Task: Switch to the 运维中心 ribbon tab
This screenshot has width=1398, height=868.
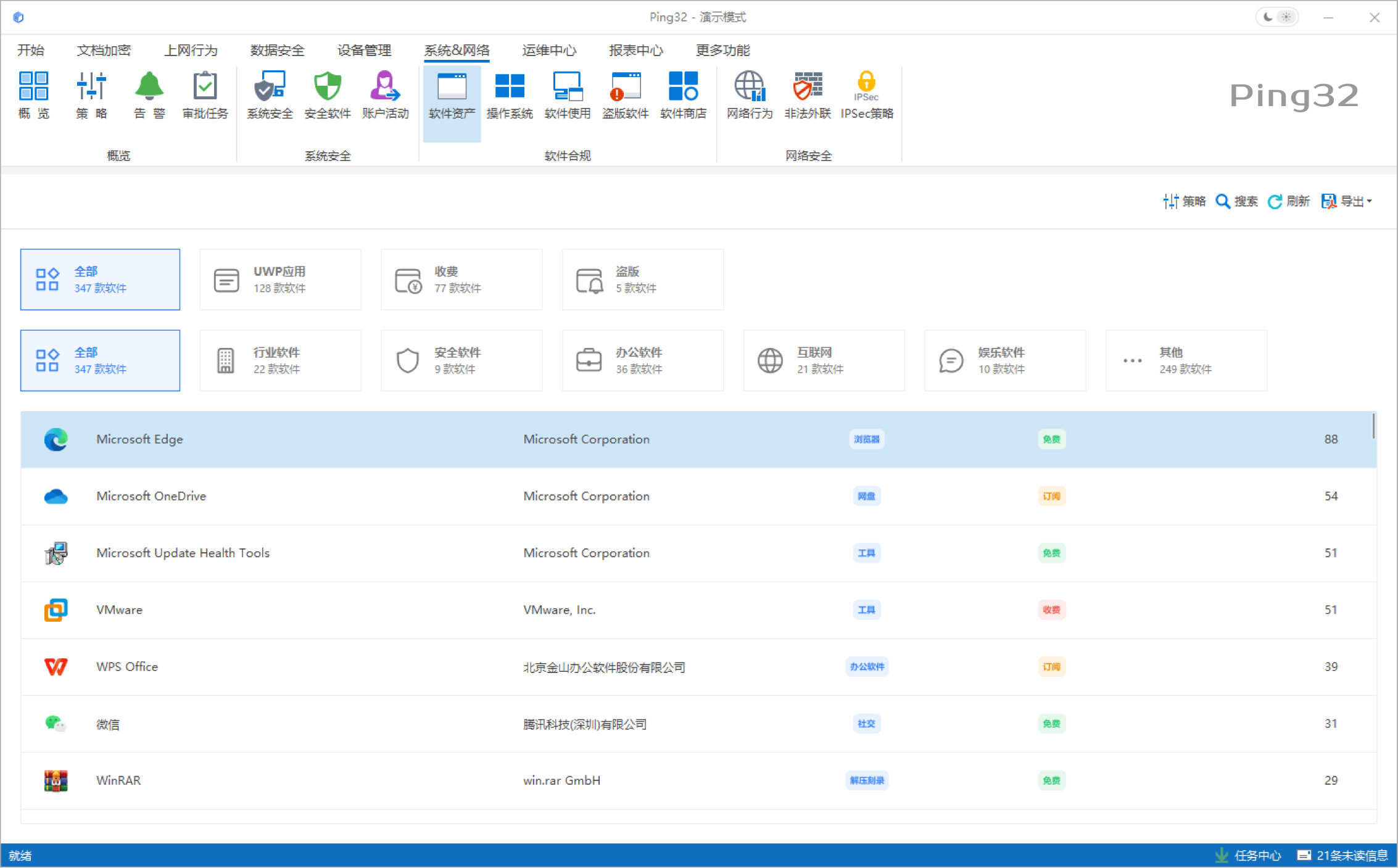Action: [548, 50]
